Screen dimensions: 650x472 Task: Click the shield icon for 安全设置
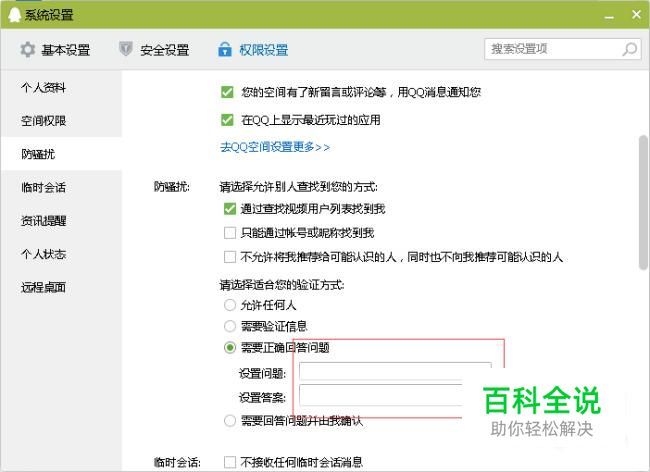(x=126, y=49)
